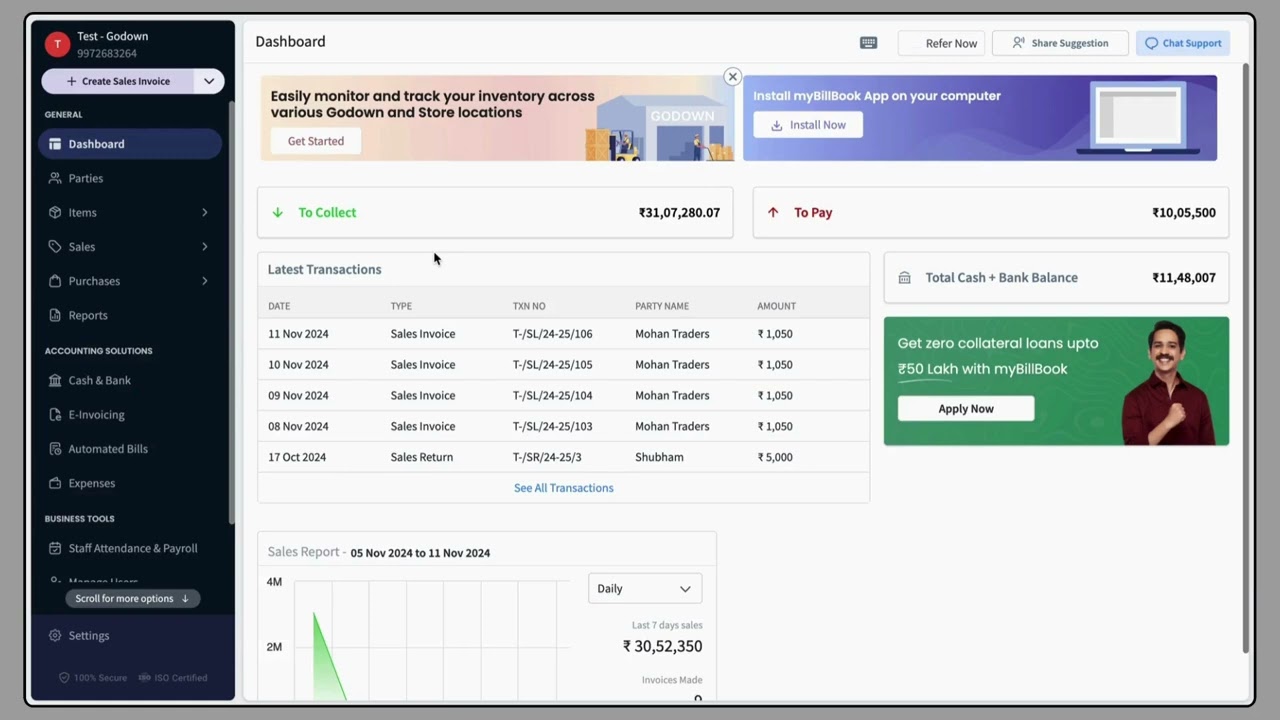Click the Test - Godown business name
The width and height of the screenshot is (1280, 720).
click(x=112, y=36)
